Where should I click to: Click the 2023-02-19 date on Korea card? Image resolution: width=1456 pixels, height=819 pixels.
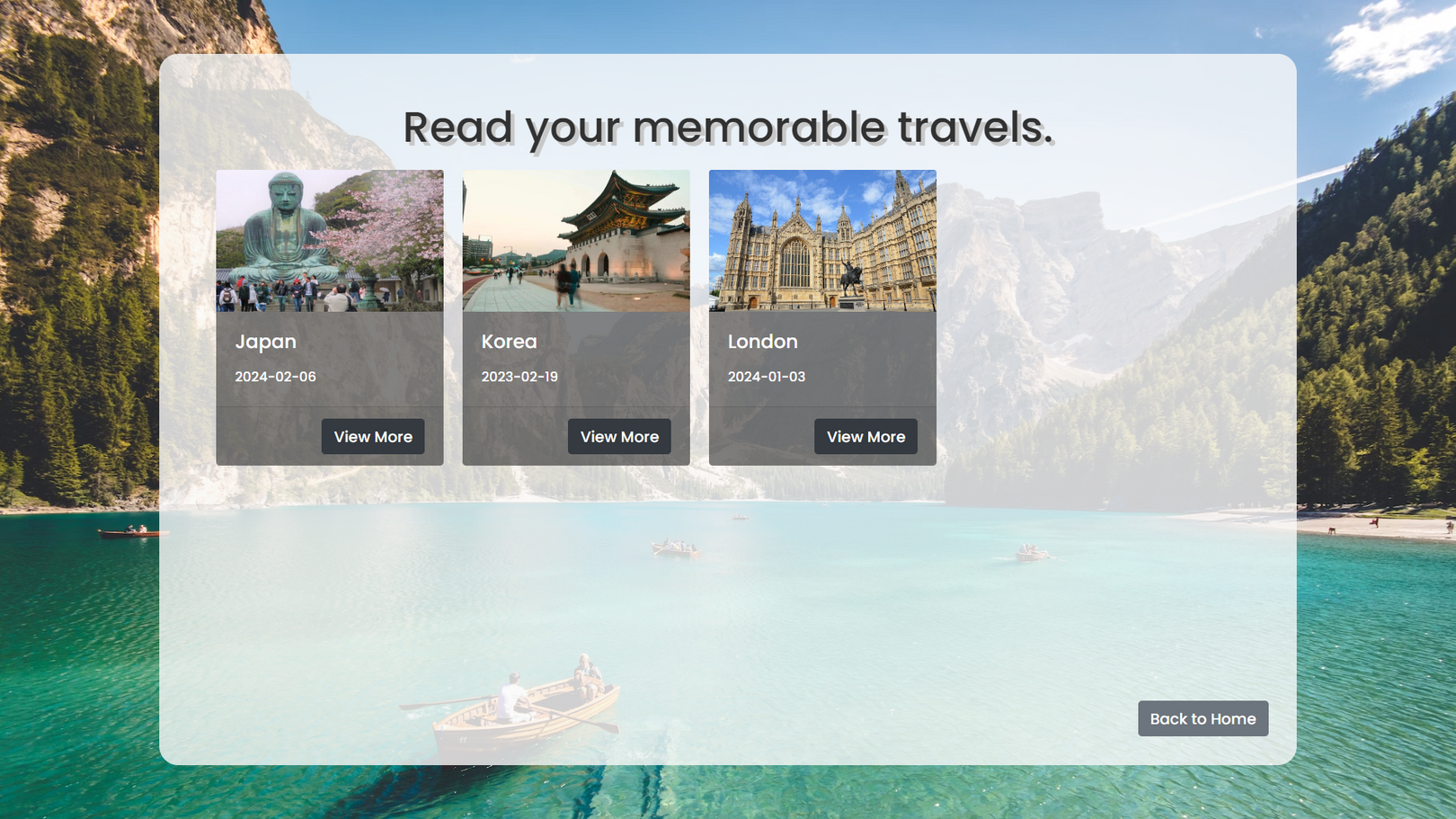coord(519,377)
